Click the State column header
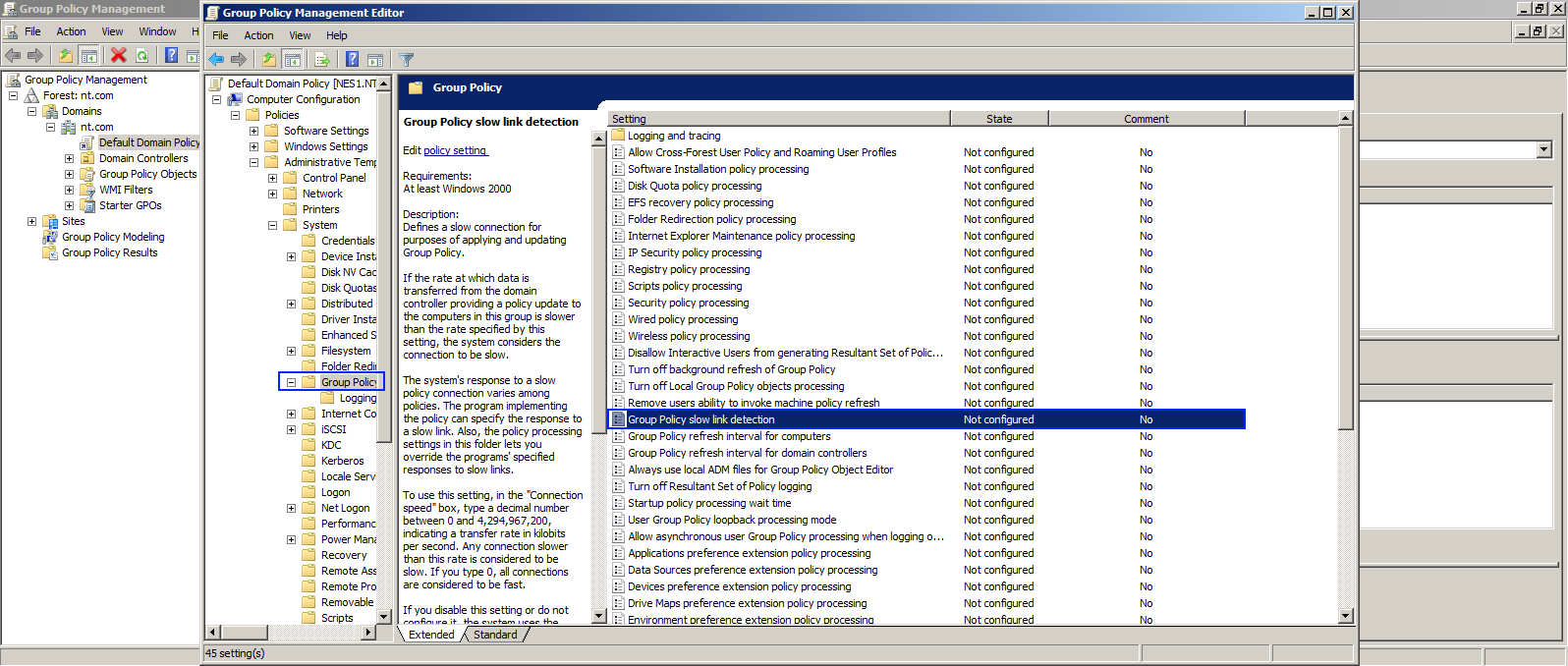1568x666 pixels. point(999,119)
